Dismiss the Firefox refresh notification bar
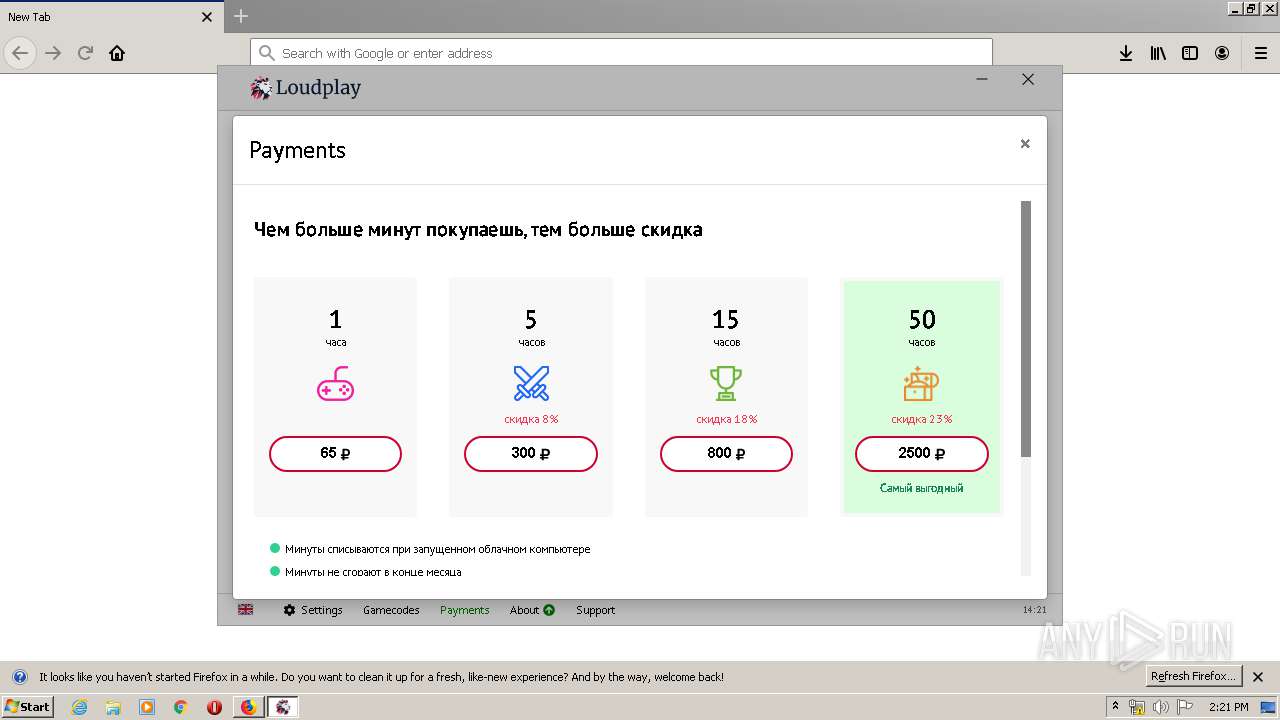The image size is (1280, 720). tap(1258, 677)
